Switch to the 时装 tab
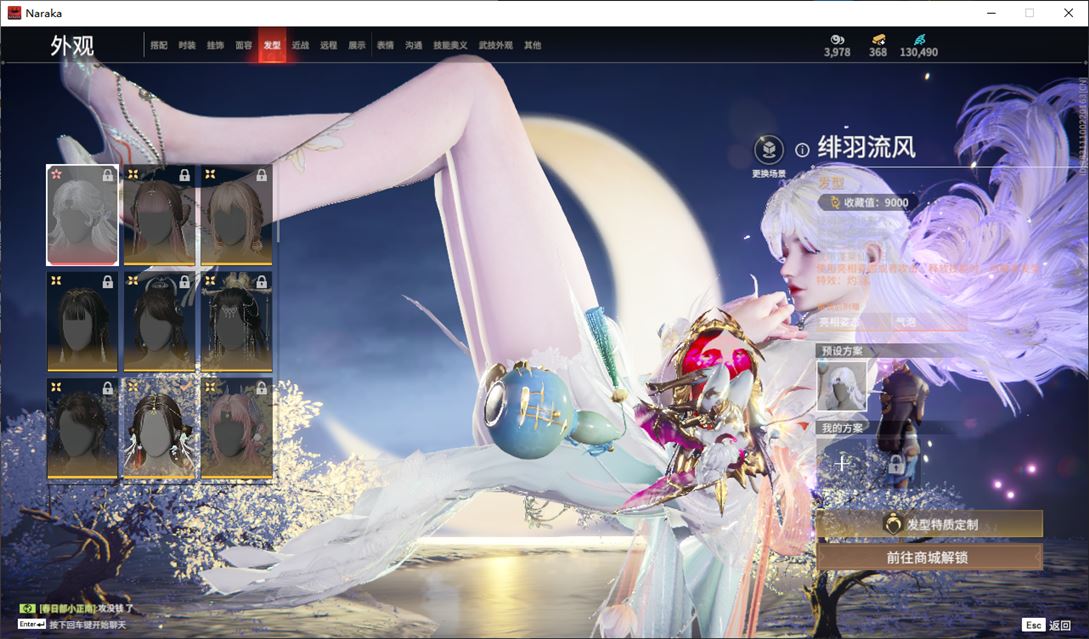The image size is (1089, 639). pyautogui.click(x=187, y=45)
